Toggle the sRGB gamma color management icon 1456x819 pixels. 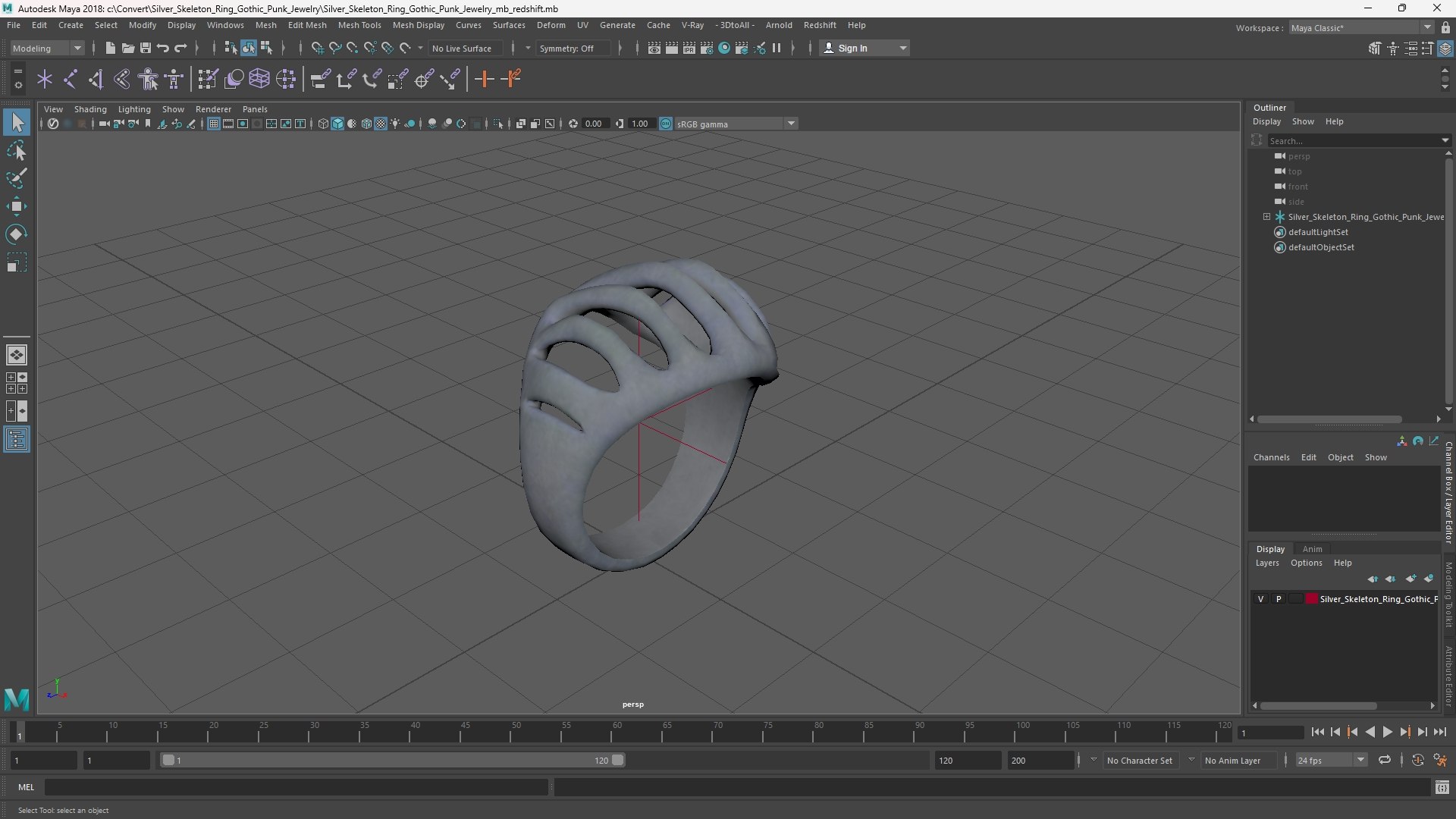point(666,124)
